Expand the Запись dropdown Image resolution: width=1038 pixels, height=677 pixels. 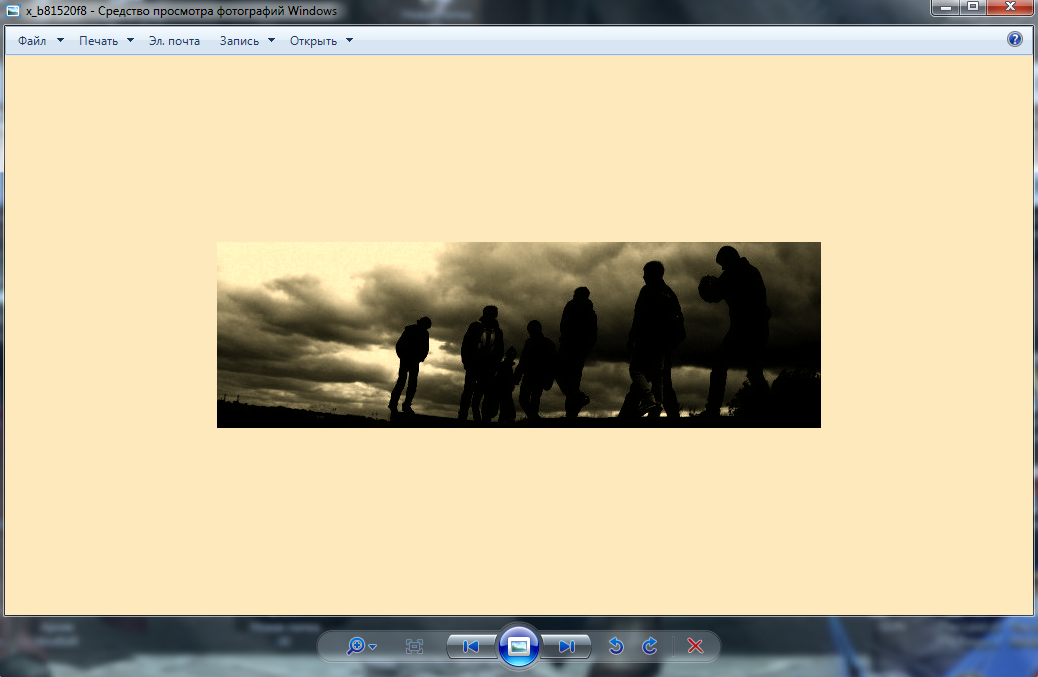pos(271,41)
